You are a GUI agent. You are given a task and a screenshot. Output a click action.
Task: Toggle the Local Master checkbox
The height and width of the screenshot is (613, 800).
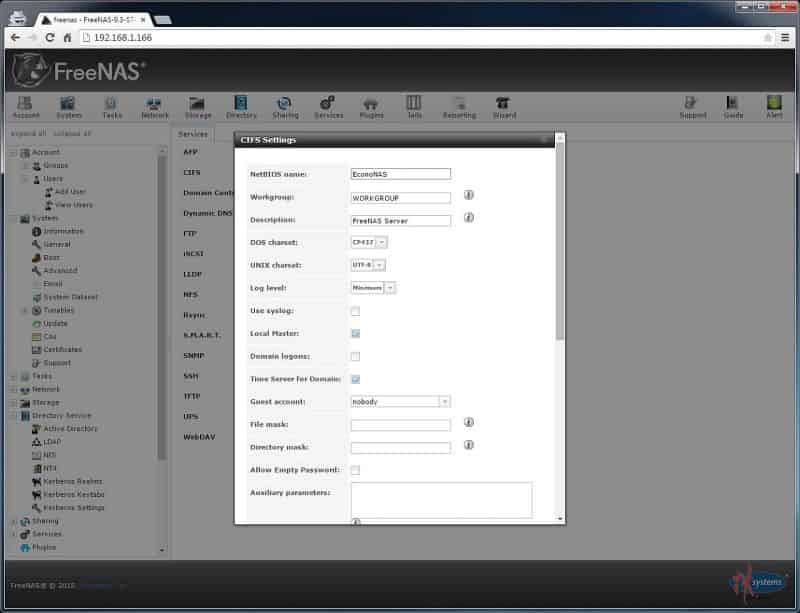(355, 334)
